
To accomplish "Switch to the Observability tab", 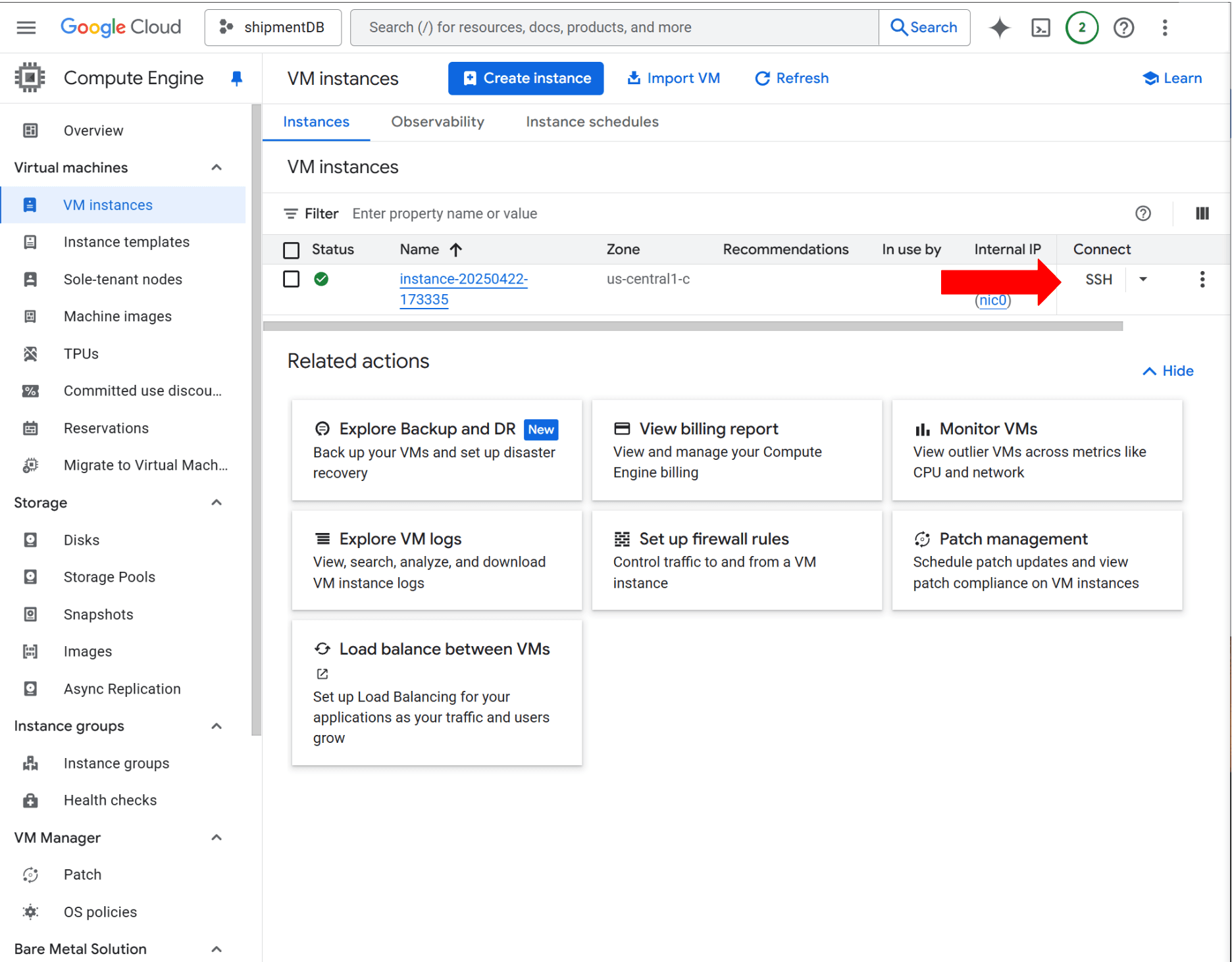I will click(x=437, y=122).
